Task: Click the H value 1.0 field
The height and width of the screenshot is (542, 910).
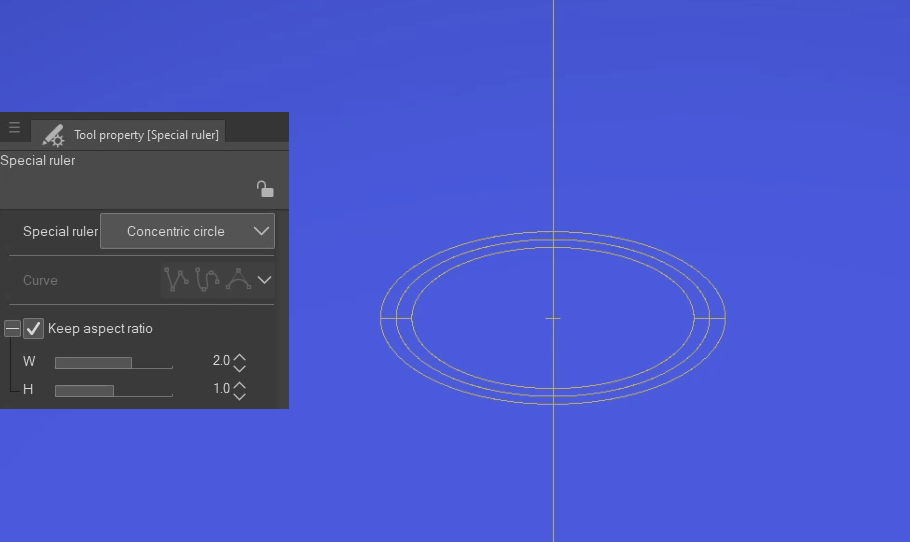Action: (221, 388)
